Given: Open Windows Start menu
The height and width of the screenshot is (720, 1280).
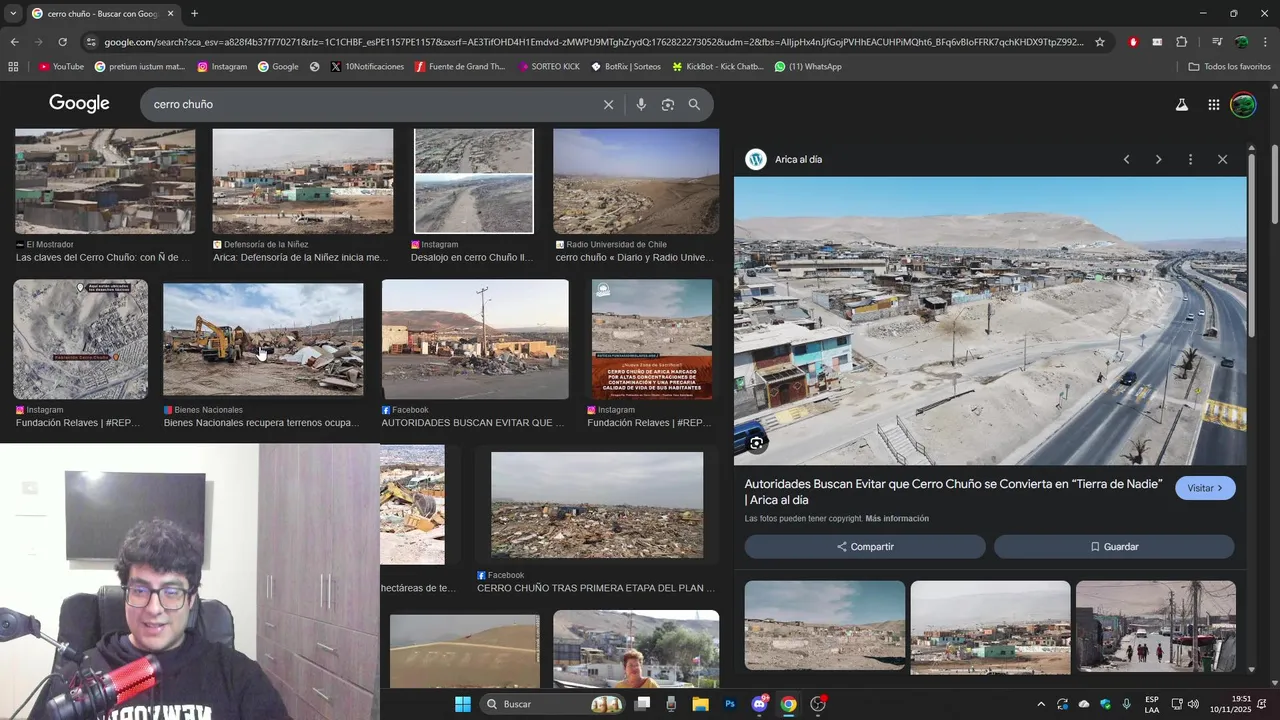Looking at the screenshot, I should tap(462, 704).
